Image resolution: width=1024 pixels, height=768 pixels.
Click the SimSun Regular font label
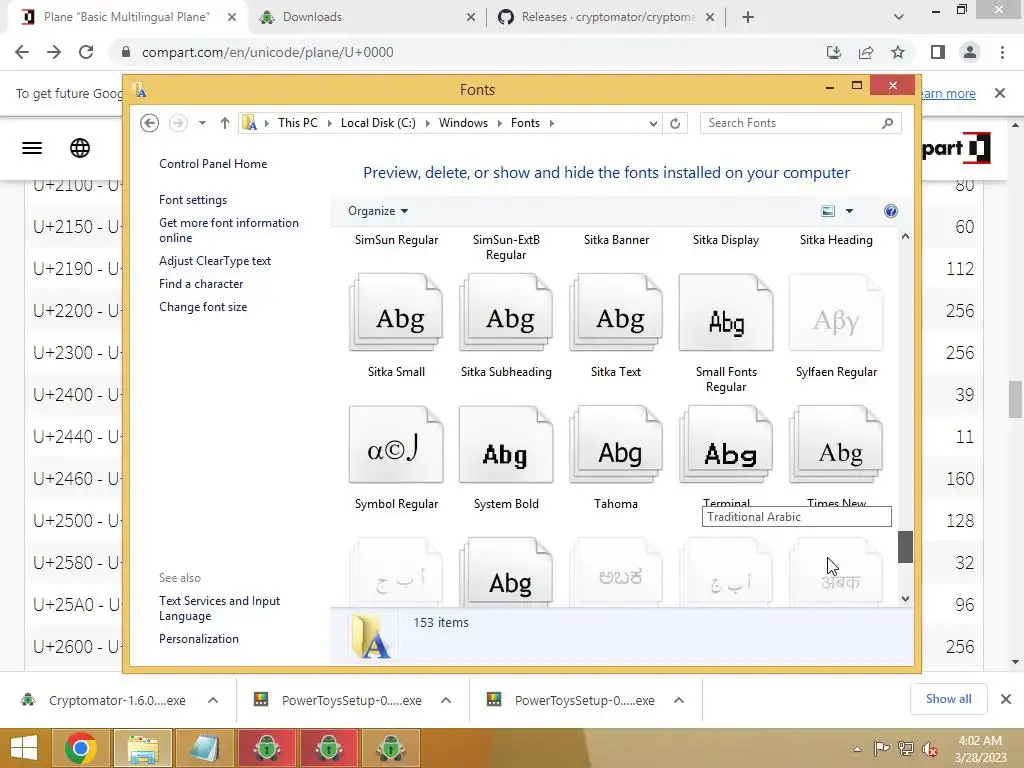coord(396,240)
